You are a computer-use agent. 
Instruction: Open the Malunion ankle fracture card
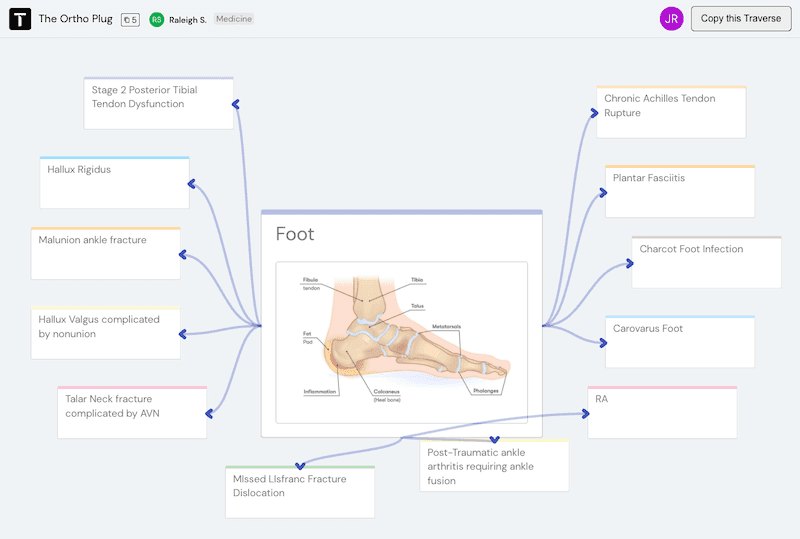coord(105,254)
